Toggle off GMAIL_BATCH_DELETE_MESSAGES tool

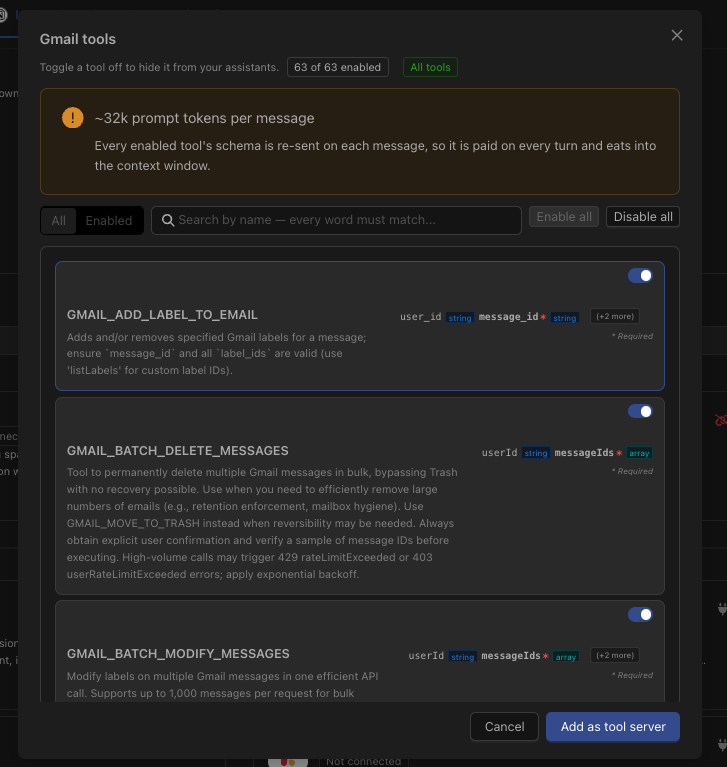point(640,411)
